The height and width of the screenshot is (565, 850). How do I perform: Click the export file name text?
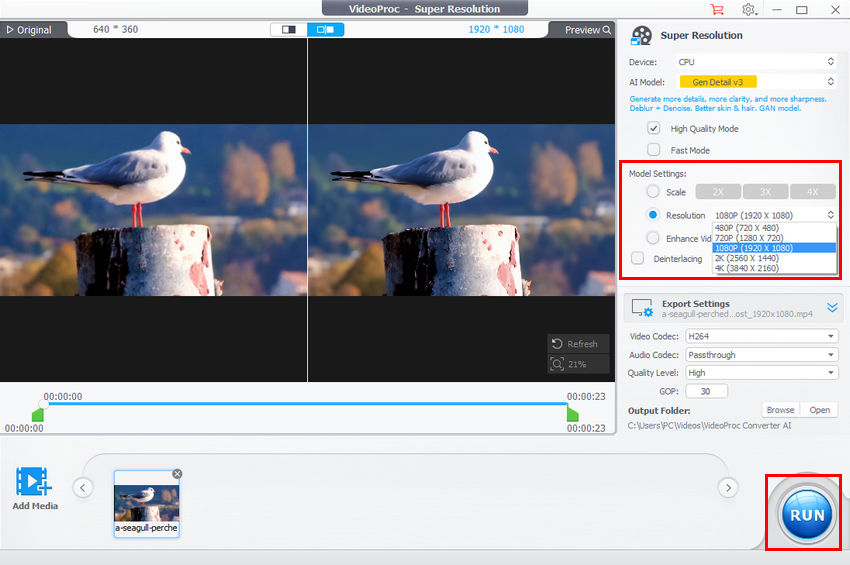click(x=737, y=314)
